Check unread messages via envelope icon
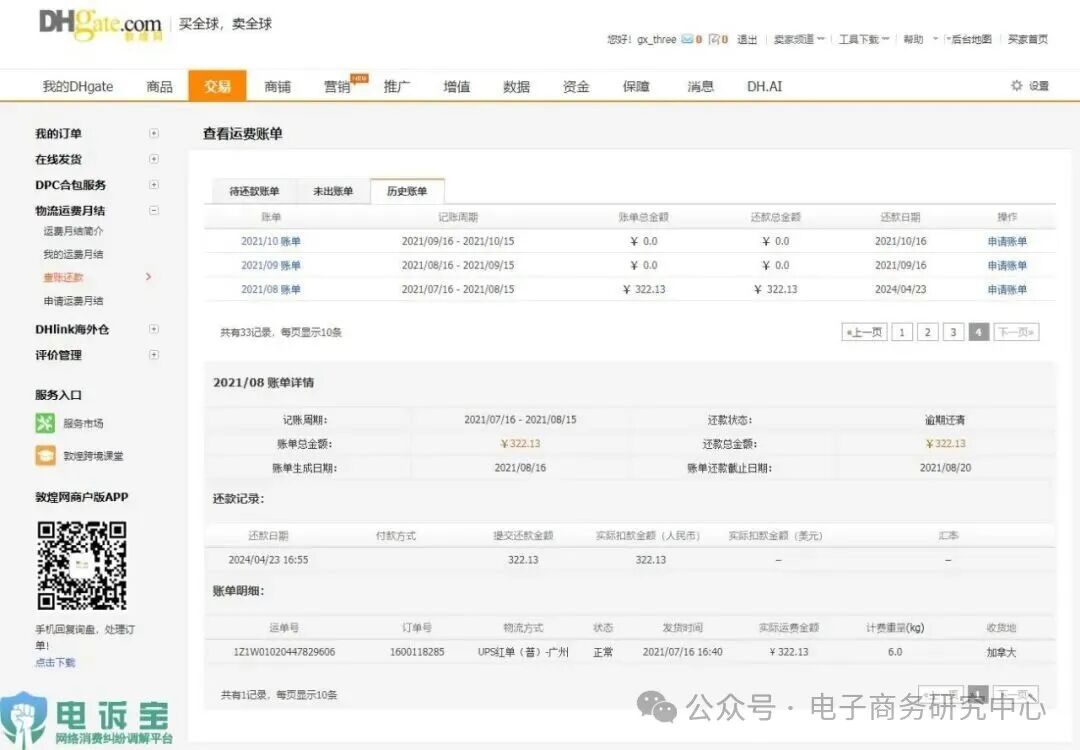The height and width of the screenshot is (750, 1080). 686,38
